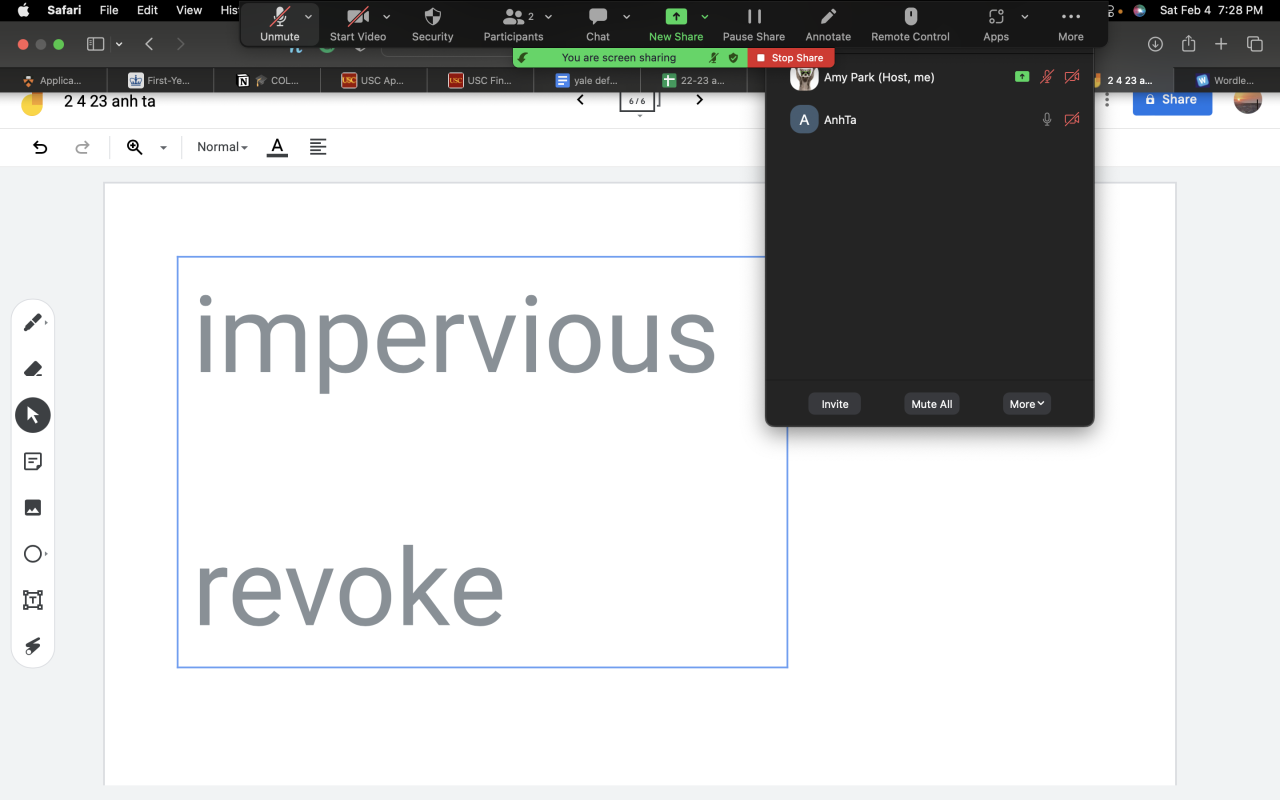Go to previous frame arrow

click(x=580, y=99)
